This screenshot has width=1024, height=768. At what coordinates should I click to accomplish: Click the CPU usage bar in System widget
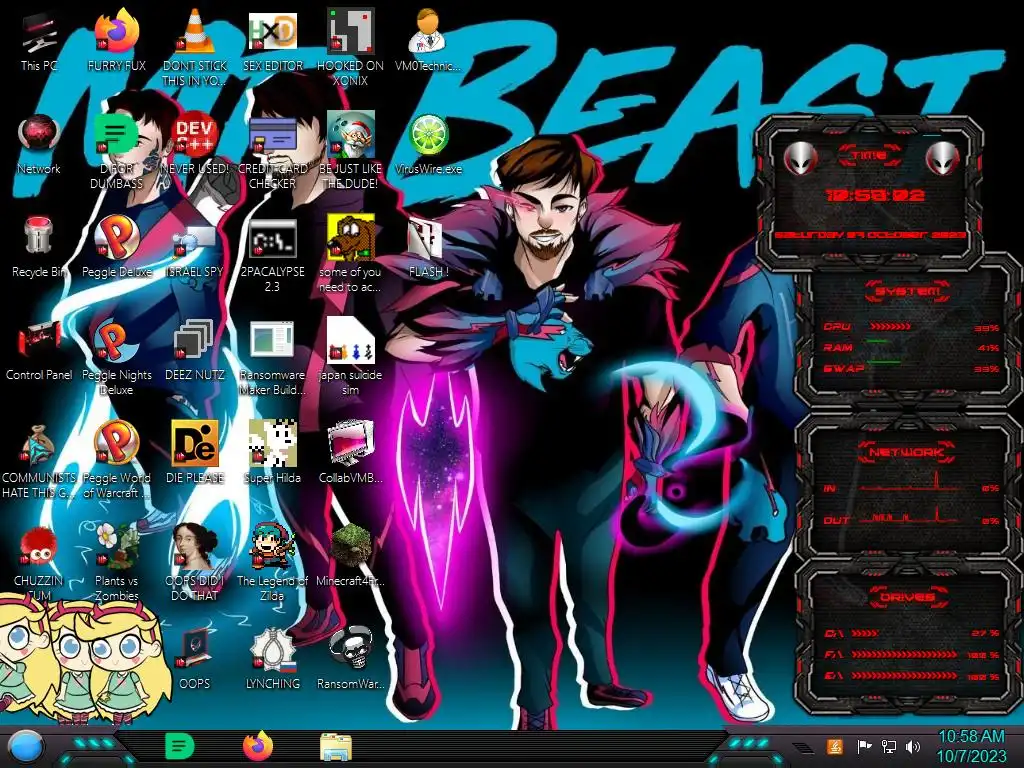pos(891,326)
